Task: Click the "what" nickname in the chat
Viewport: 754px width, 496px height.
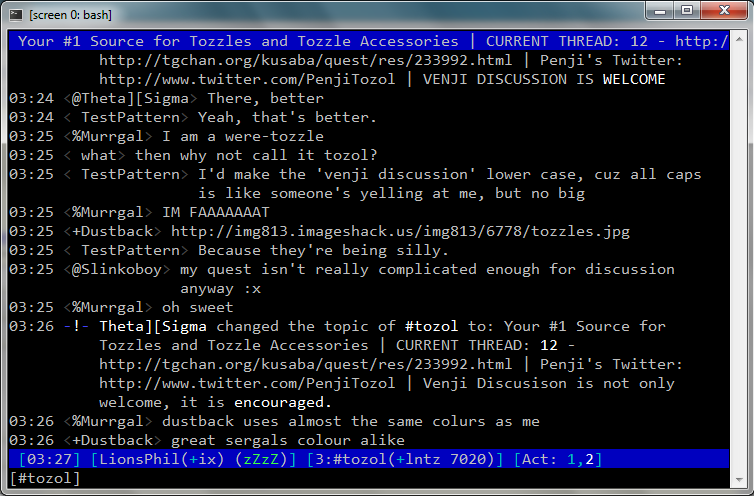Action: pyautogui.click(x=98, y=155)
